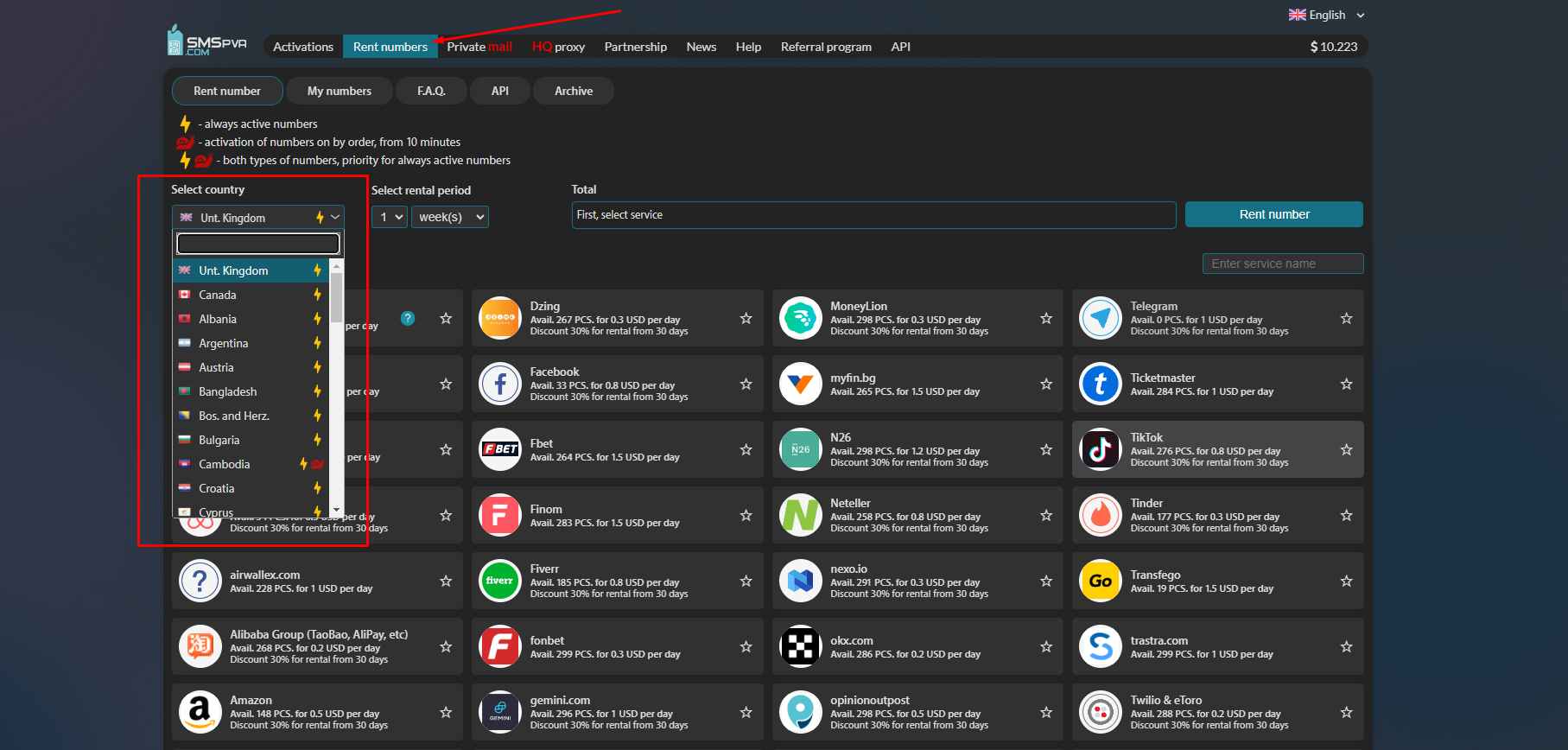Open the Partnership link
The height and width of the screenshot is (750, 1568).
(636, 47)
